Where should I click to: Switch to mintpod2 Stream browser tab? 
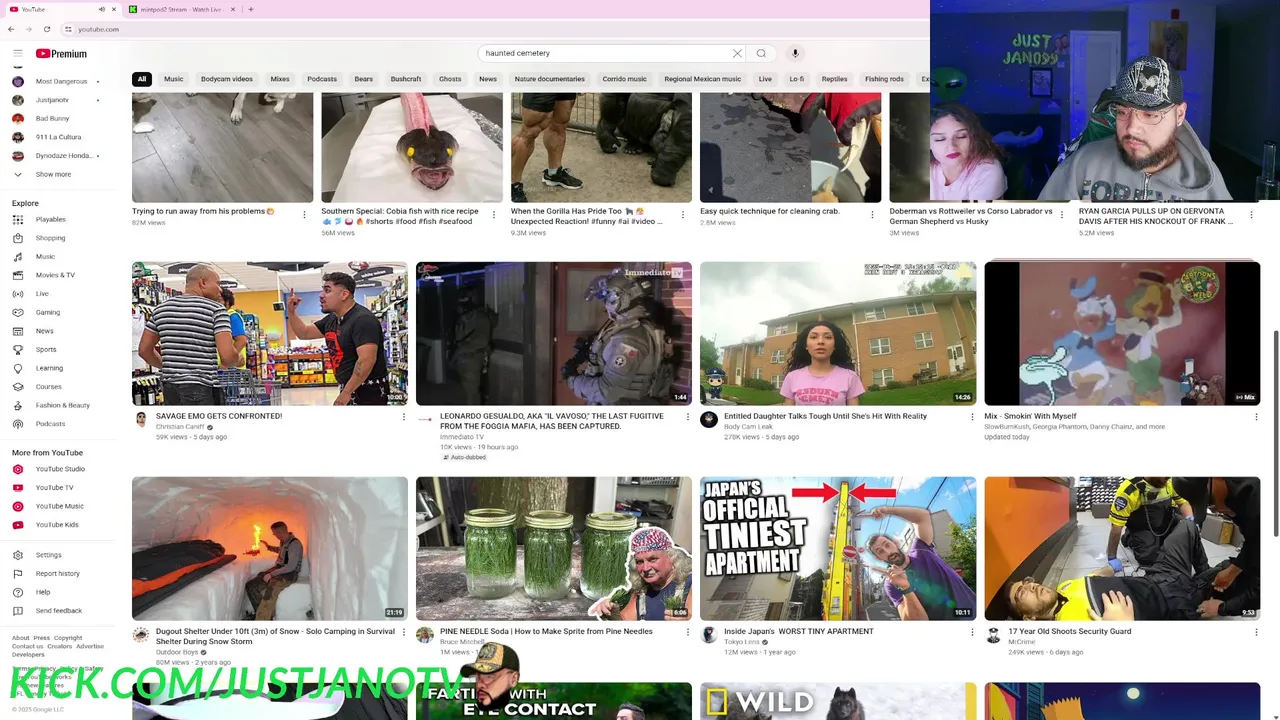point(180,9)
